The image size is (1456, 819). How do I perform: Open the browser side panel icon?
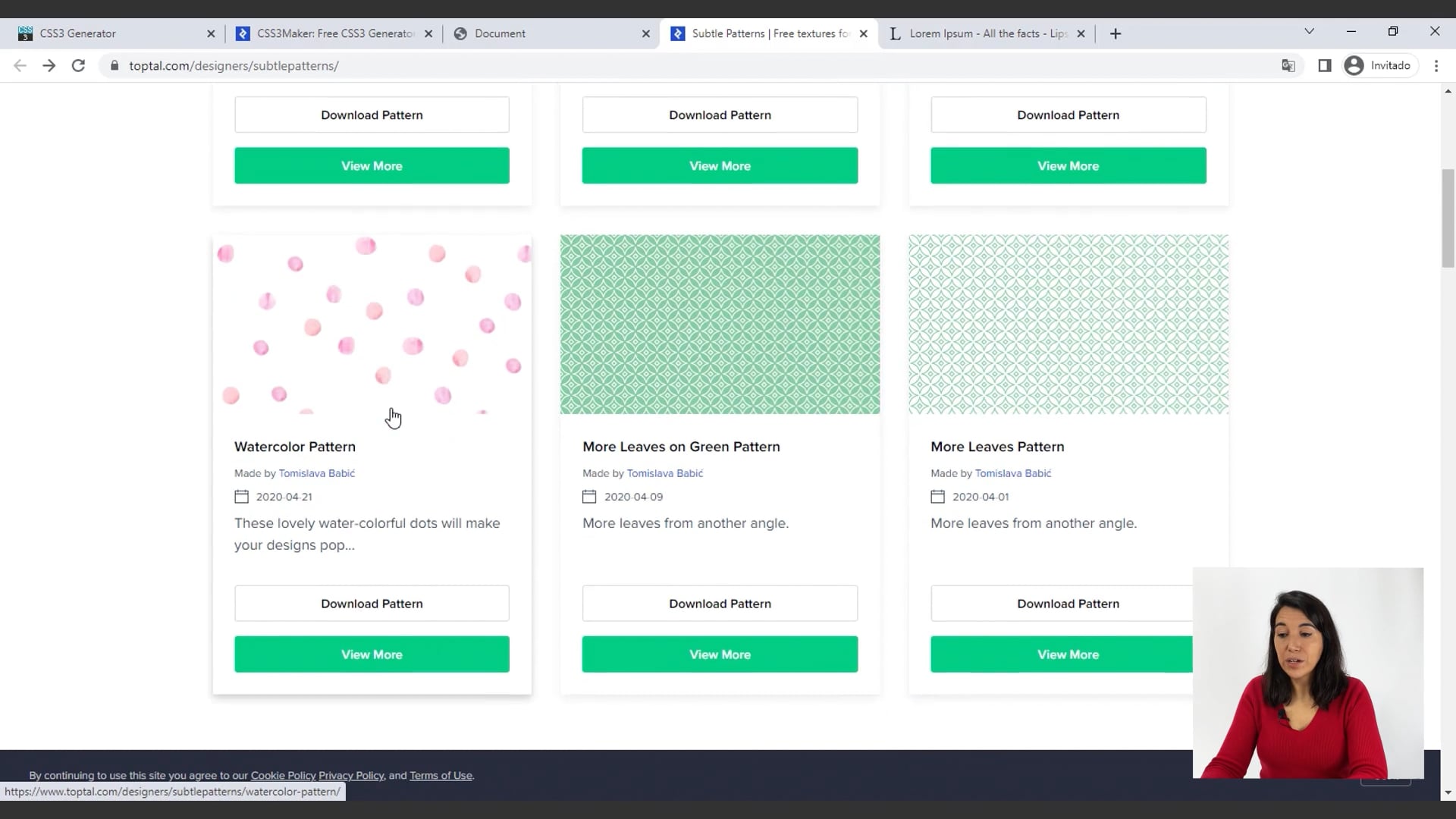tap(1325, 66)
